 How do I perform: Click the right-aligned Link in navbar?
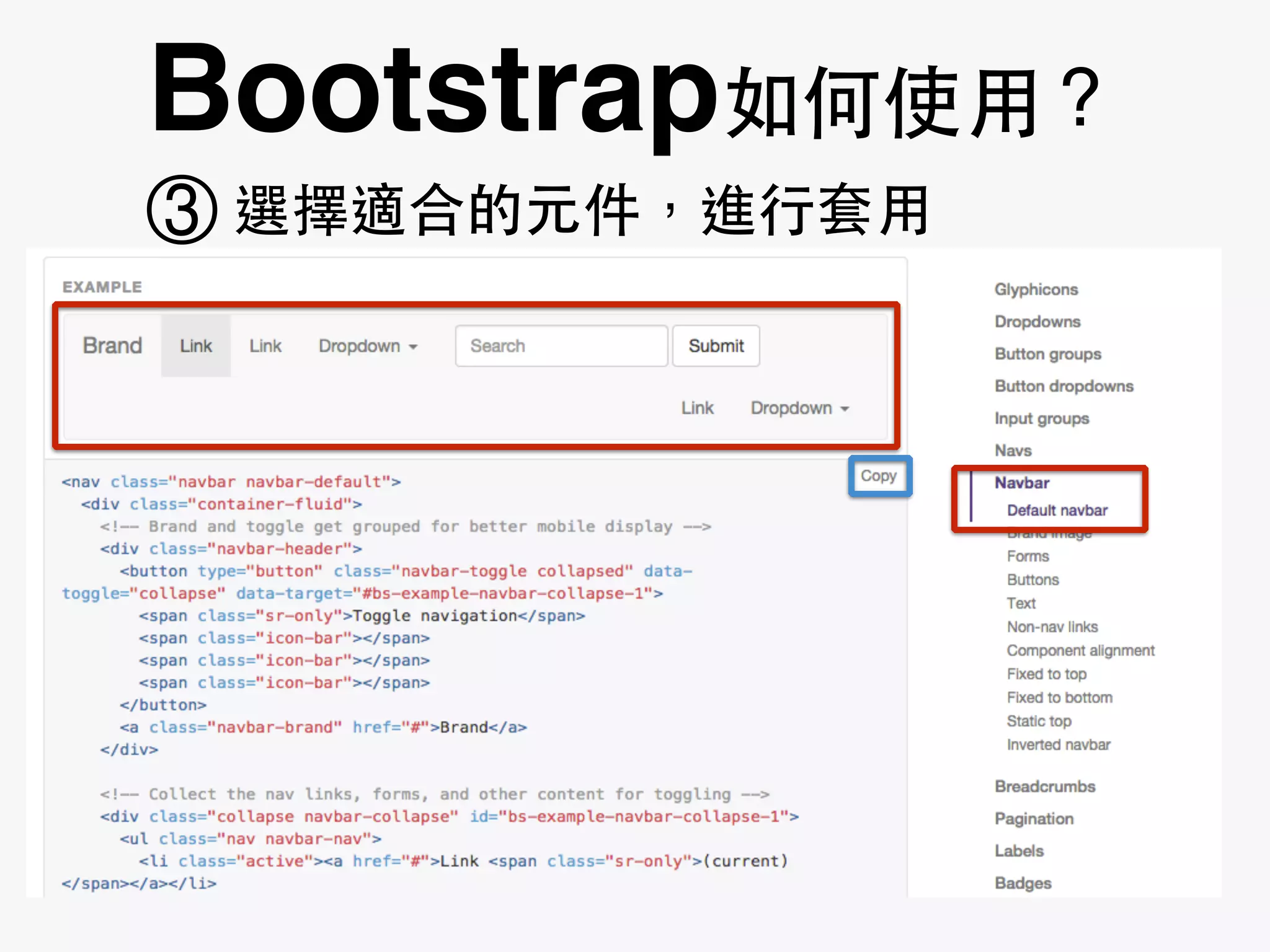coord(698,407)
